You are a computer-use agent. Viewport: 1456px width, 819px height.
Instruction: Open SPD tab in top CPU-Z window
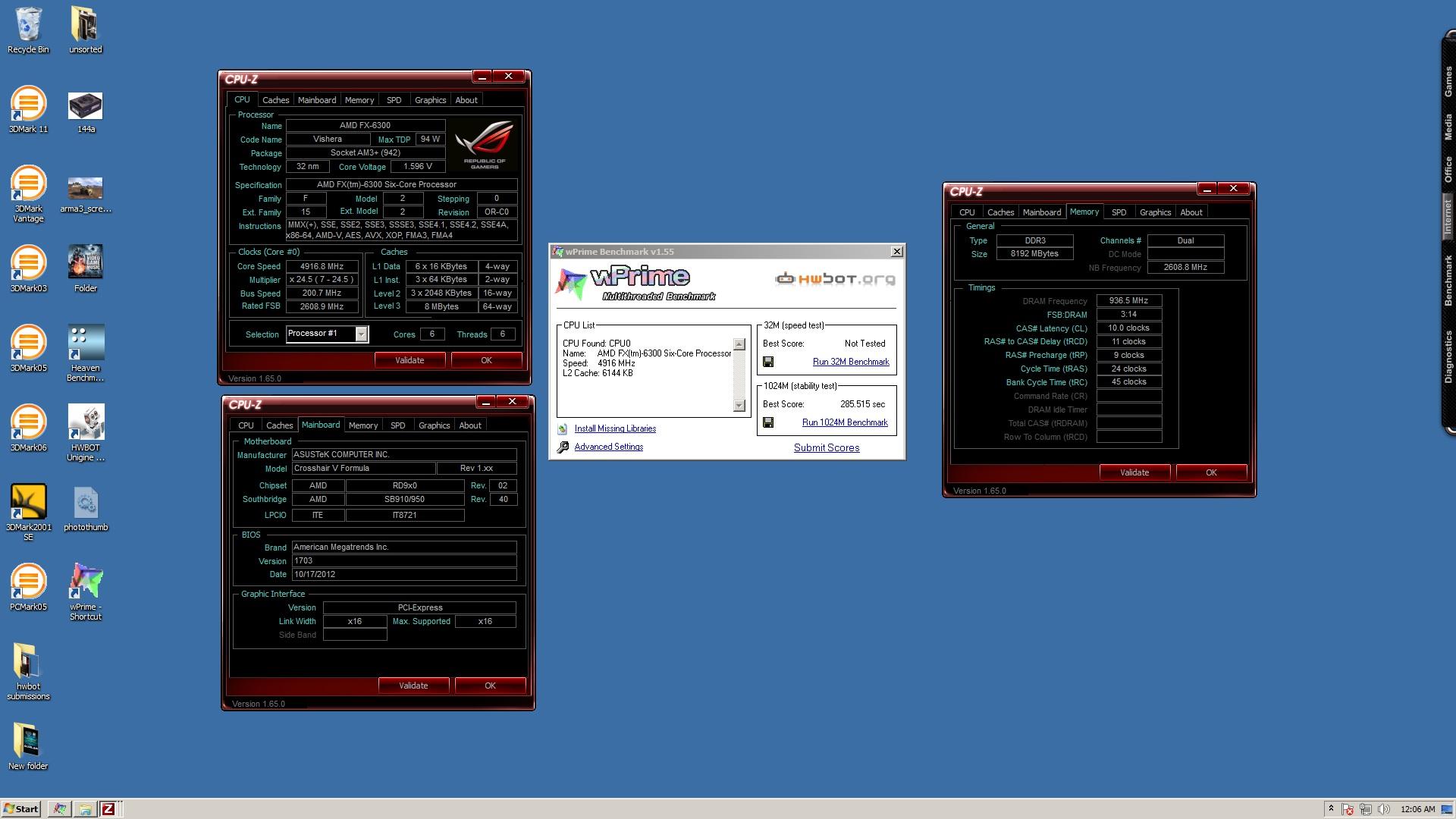[x=394, y=100]
